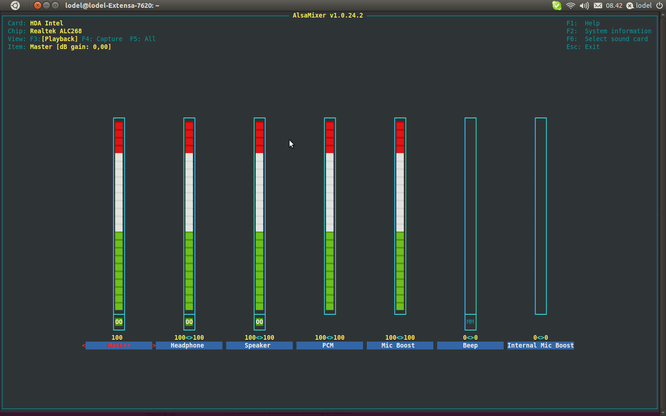
Task: Click the Headphone volume bar
Action: tap(189, 216)
